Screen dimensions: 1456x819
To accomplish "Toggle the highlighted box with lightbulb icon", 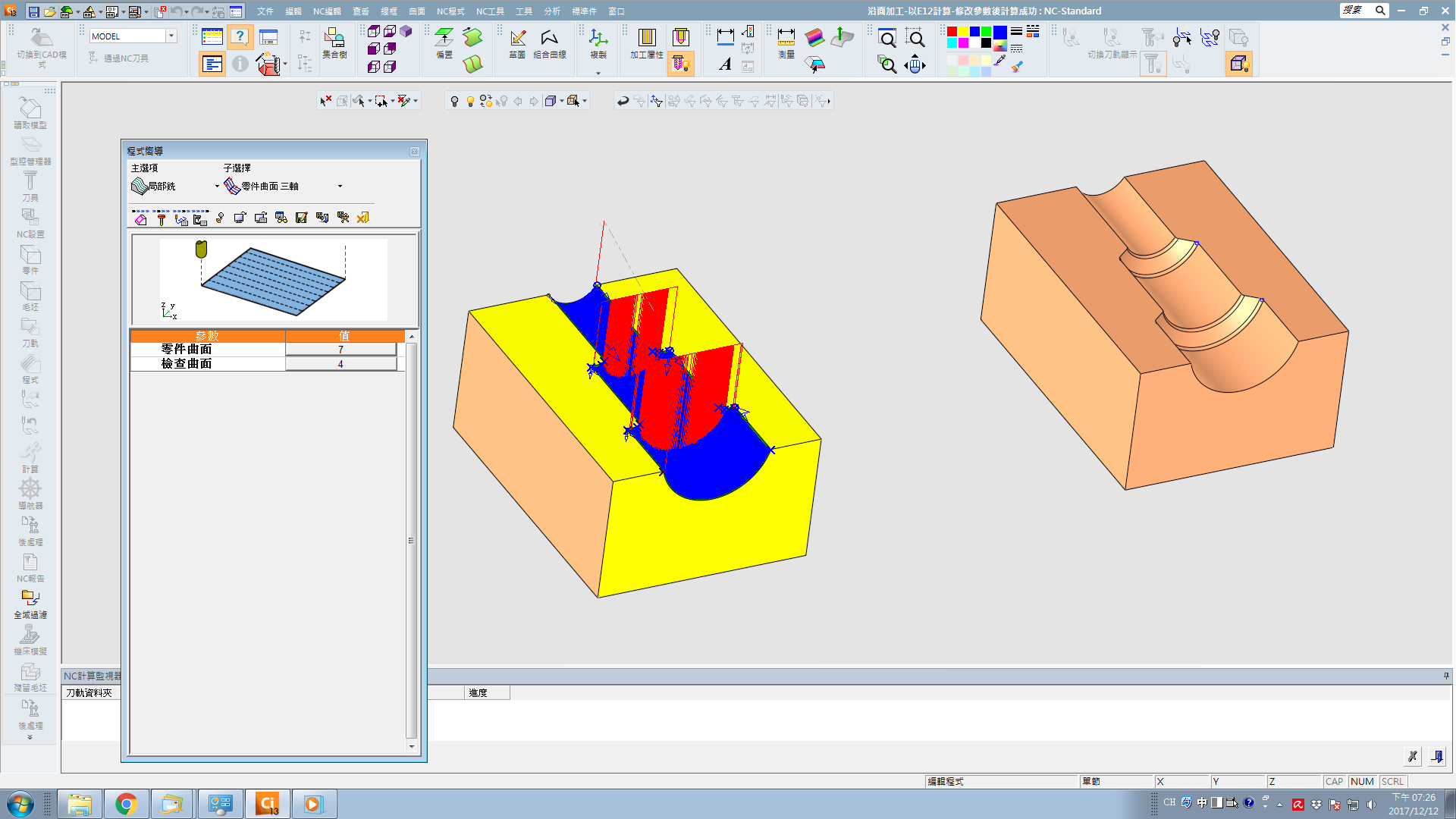I will [1239, 64].
